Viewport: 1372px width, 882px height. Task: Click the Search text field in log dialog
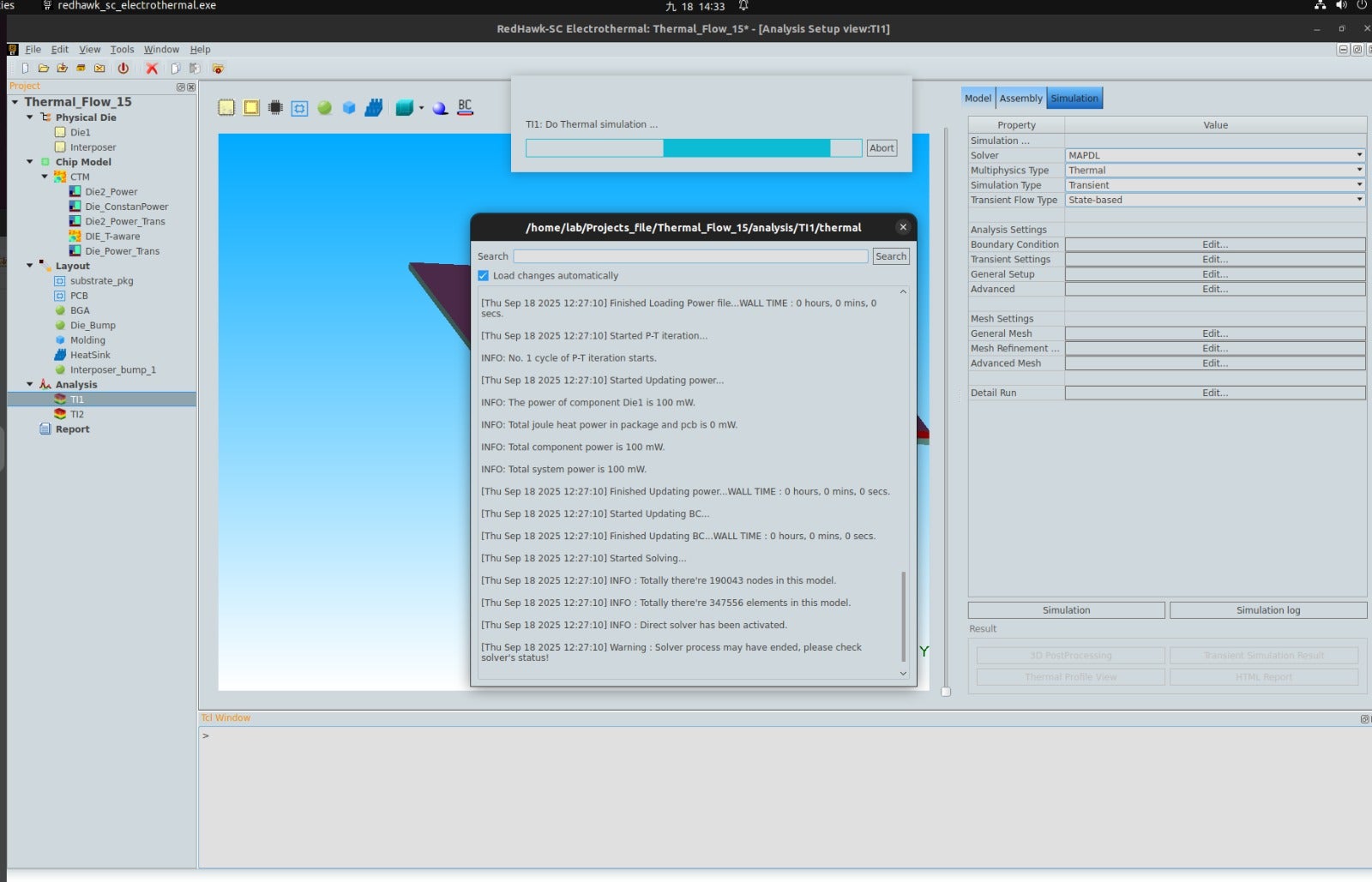pos(690,256)
